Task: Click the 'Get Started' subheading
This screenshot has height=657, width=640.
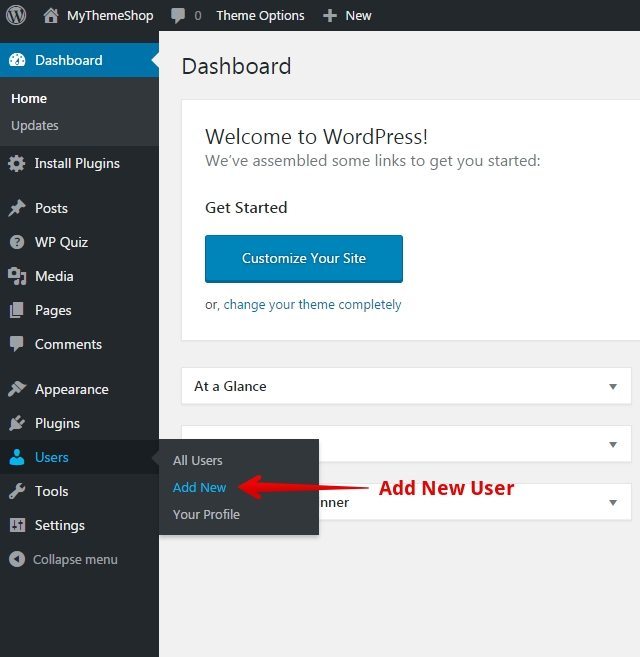Action: pos(246,207)
